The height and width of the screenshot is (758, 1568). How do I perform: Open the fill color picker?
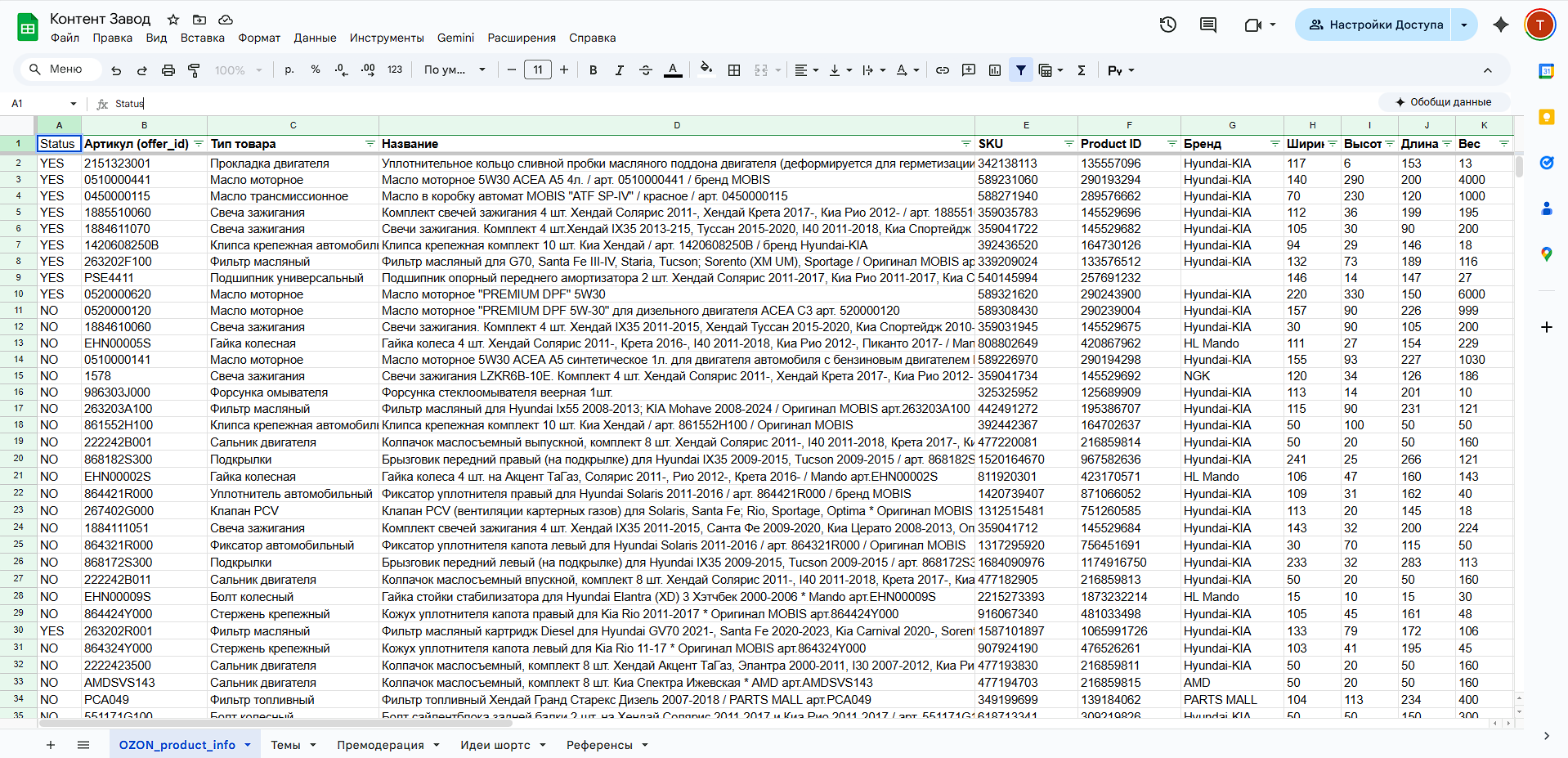click(707, 70)
